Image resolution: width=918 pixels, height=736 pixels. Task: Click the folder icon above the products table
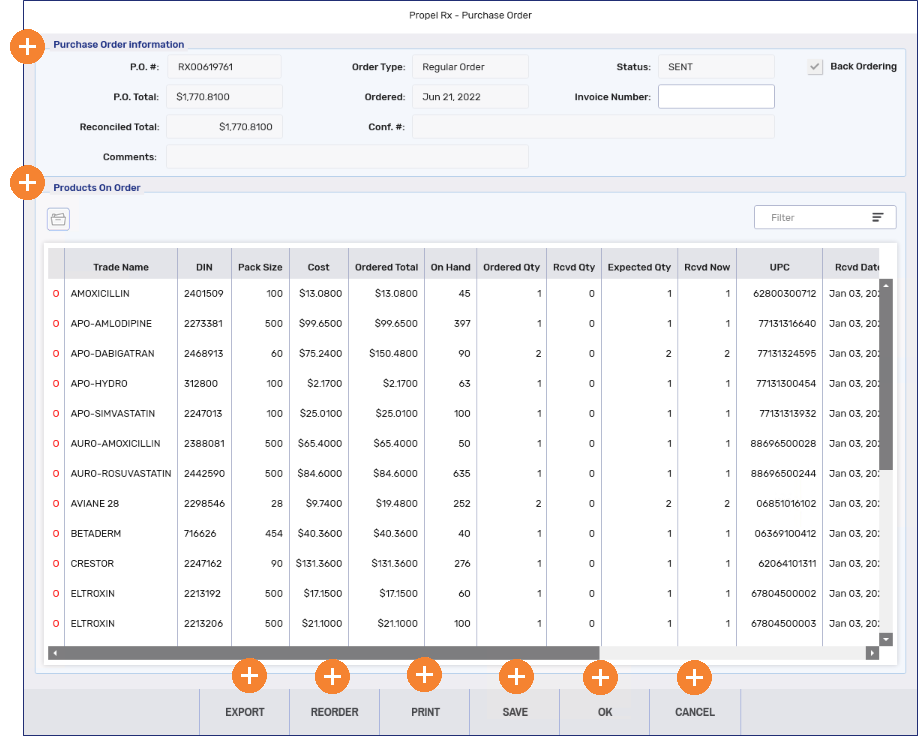(x=59, y=218)
